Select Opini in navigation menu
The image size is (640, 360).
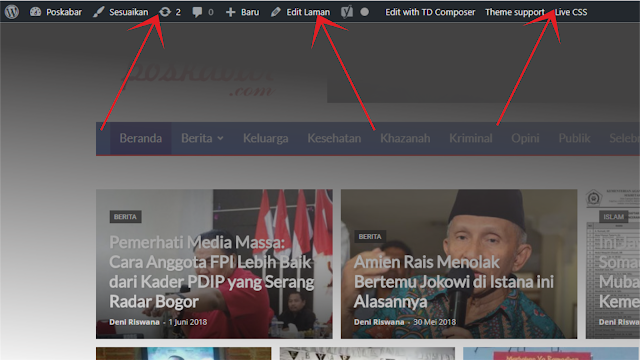tap(525, 138)
